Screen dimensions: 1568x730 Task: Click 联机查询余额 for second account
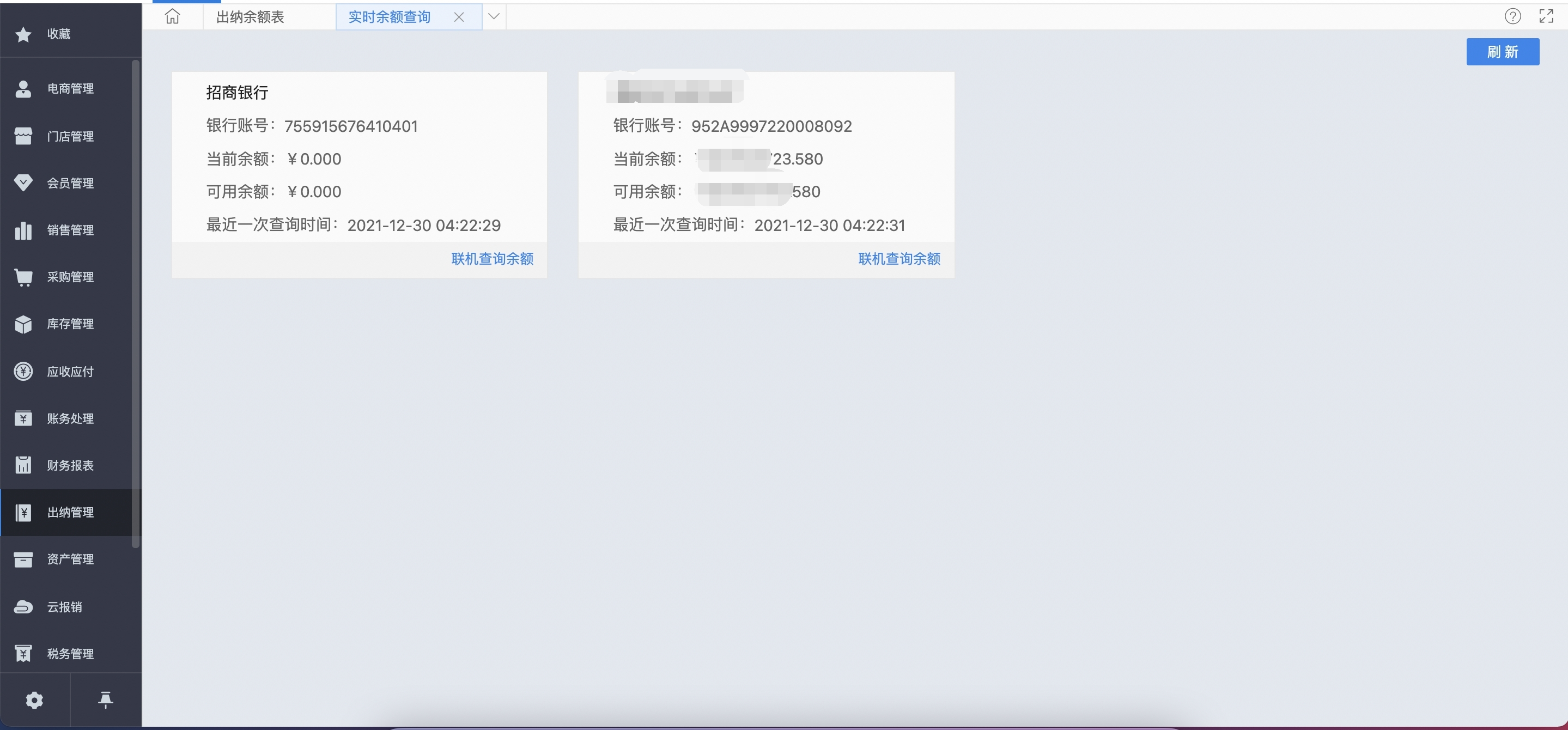898,259
